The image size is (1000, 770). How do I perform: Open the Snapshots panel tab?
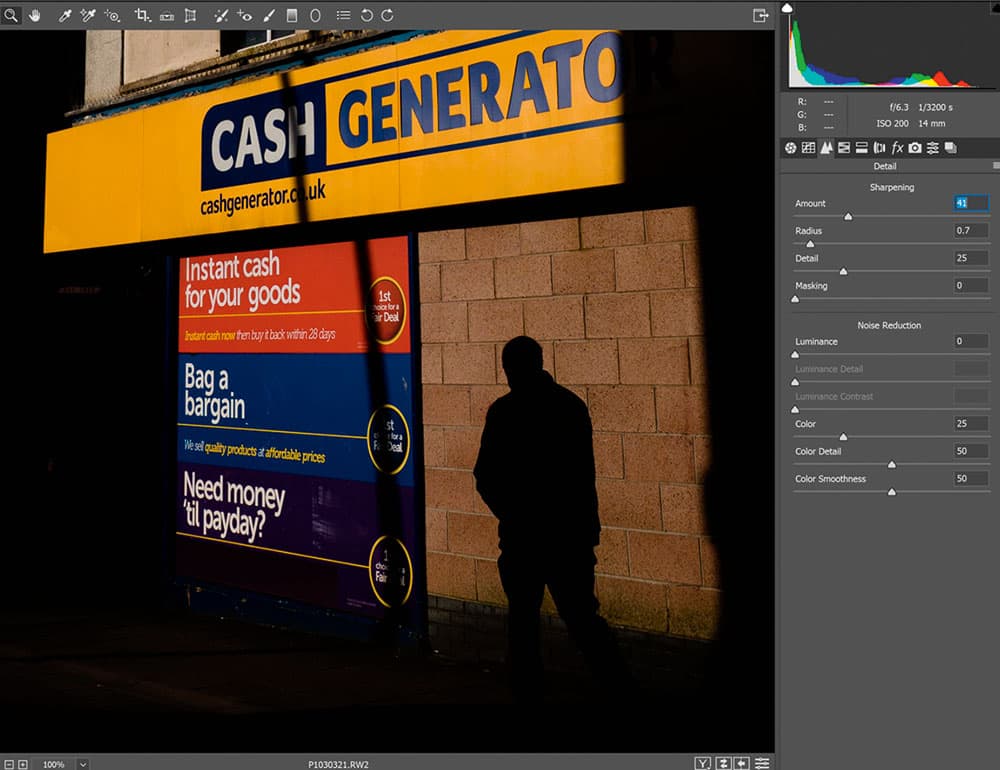950,148
